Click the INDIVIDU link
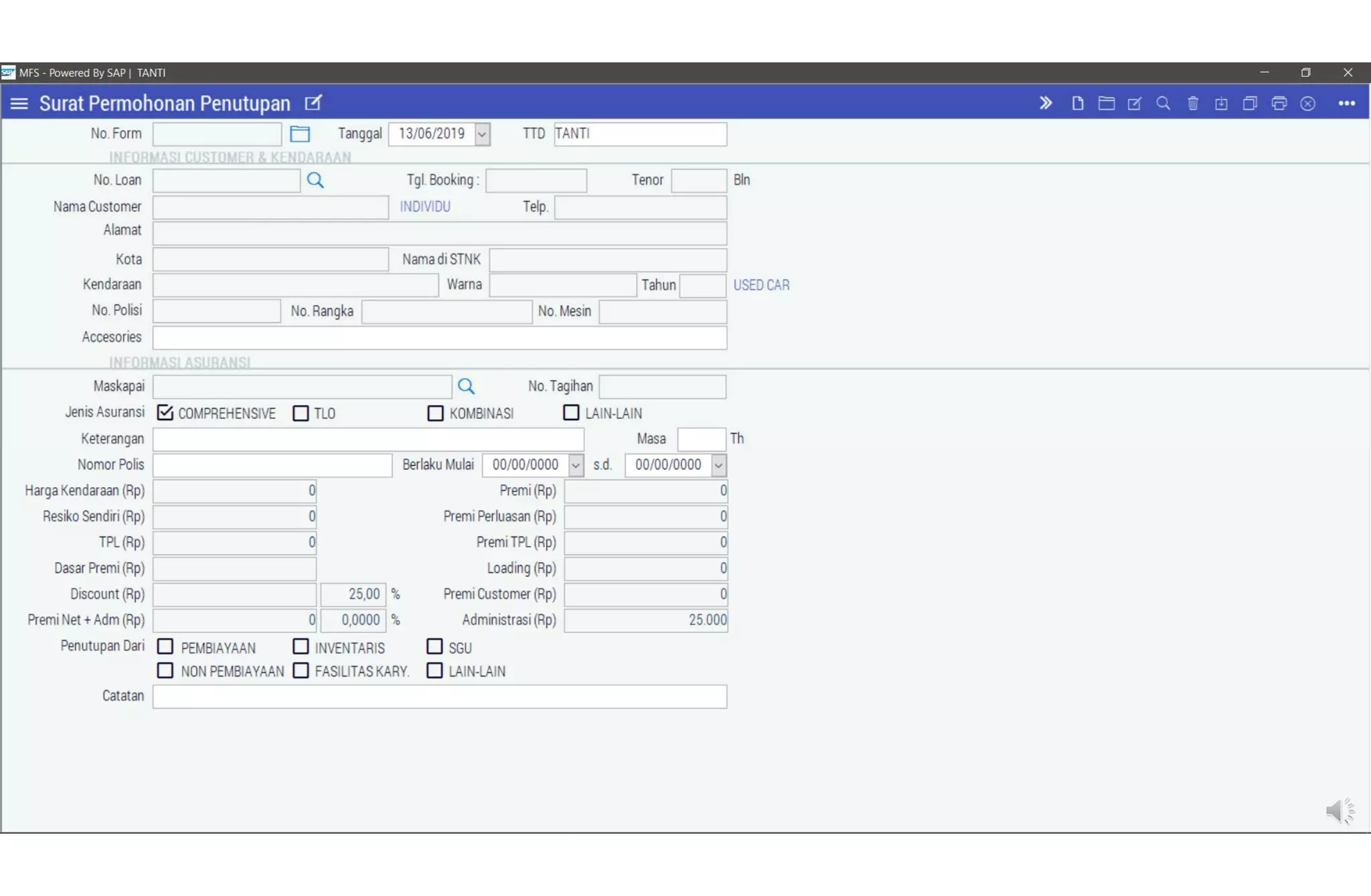The image size is (1371, 896). (x=425, y=207)
